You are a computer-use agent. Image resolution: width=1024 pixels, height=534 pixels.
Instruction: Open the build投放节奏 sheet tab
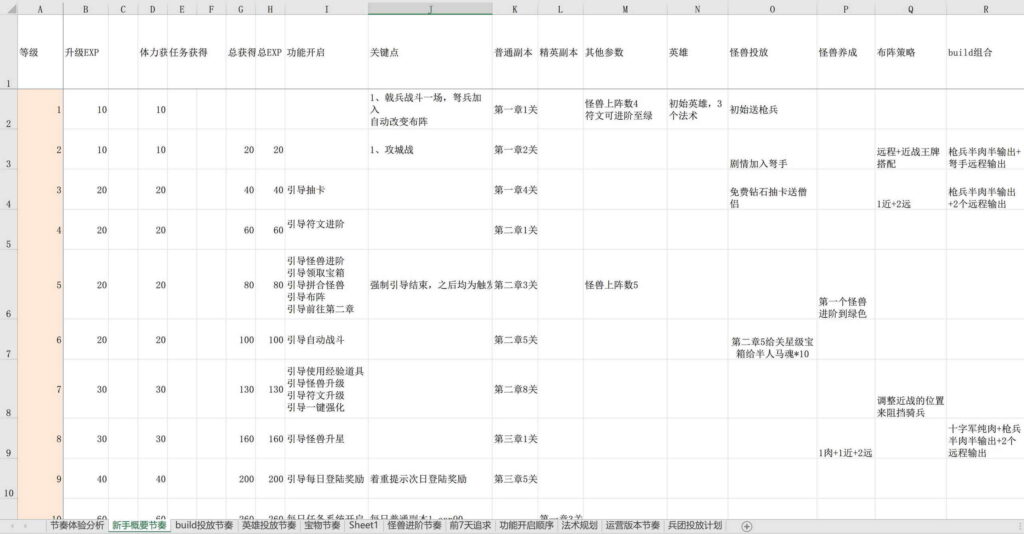[x=204, y=525]
